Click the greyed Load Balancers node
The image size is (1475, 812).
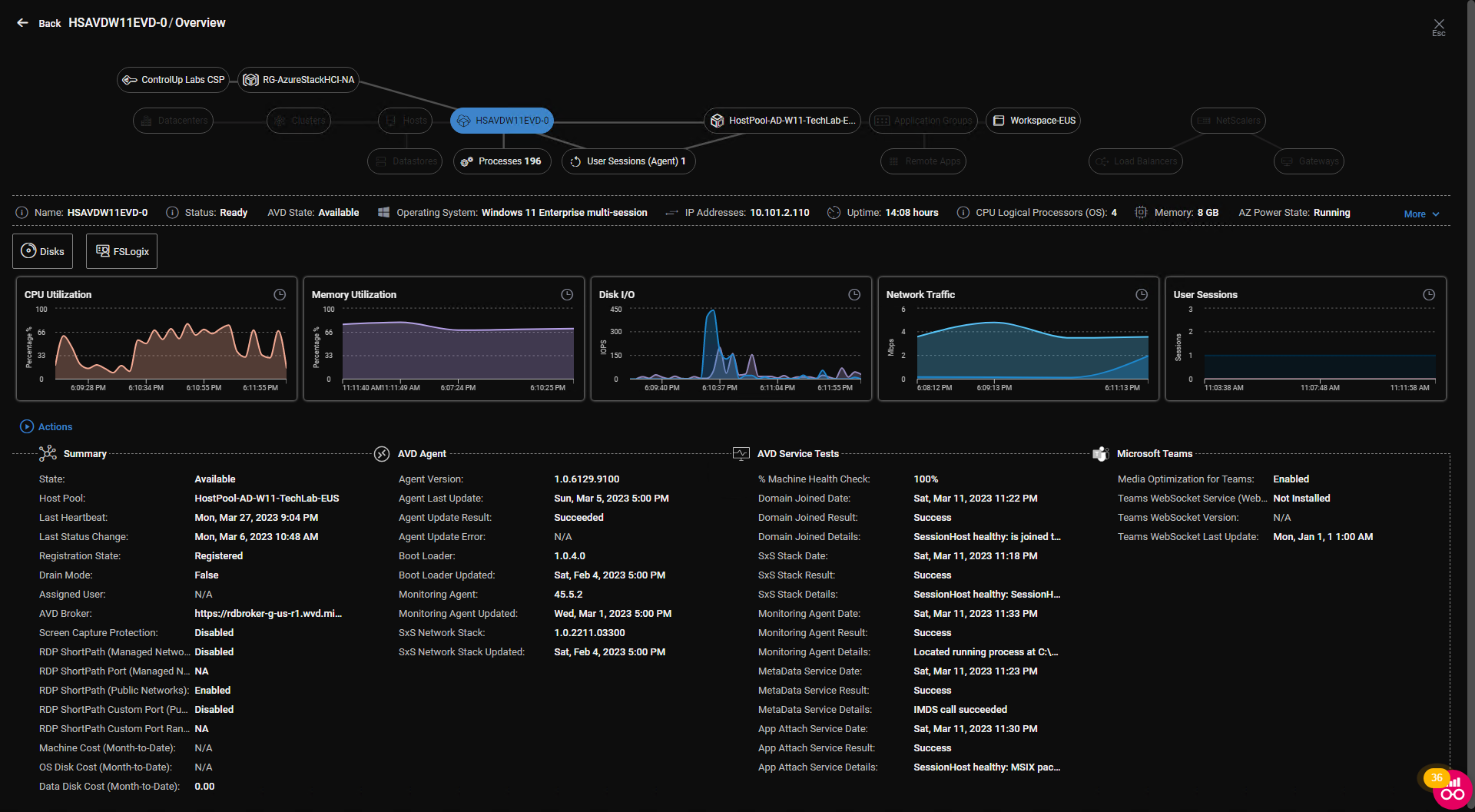click(1136, 161)
